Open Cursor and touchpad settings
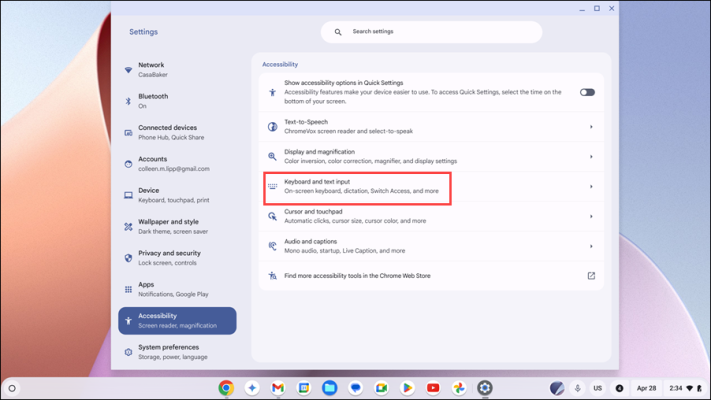Image resolution: width=711 pixels, height=400 pixels. (x=431, y=216)
